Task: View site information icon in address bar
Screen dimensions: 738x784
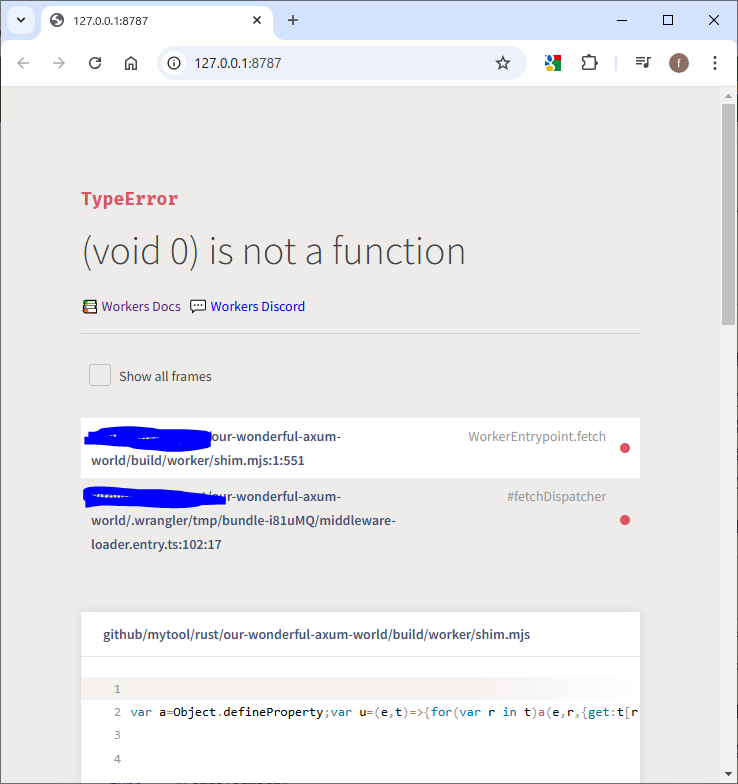Action: pyautogui.click(x=174, y=63)
